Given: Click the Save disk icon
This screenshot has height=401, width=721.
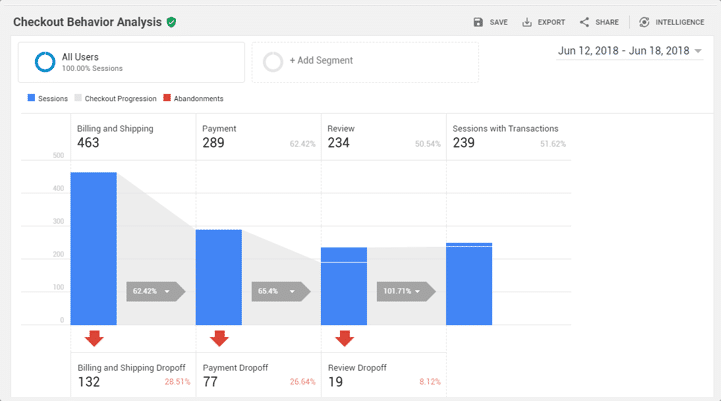Looking at the screenshot, I should tap(478, 22).
